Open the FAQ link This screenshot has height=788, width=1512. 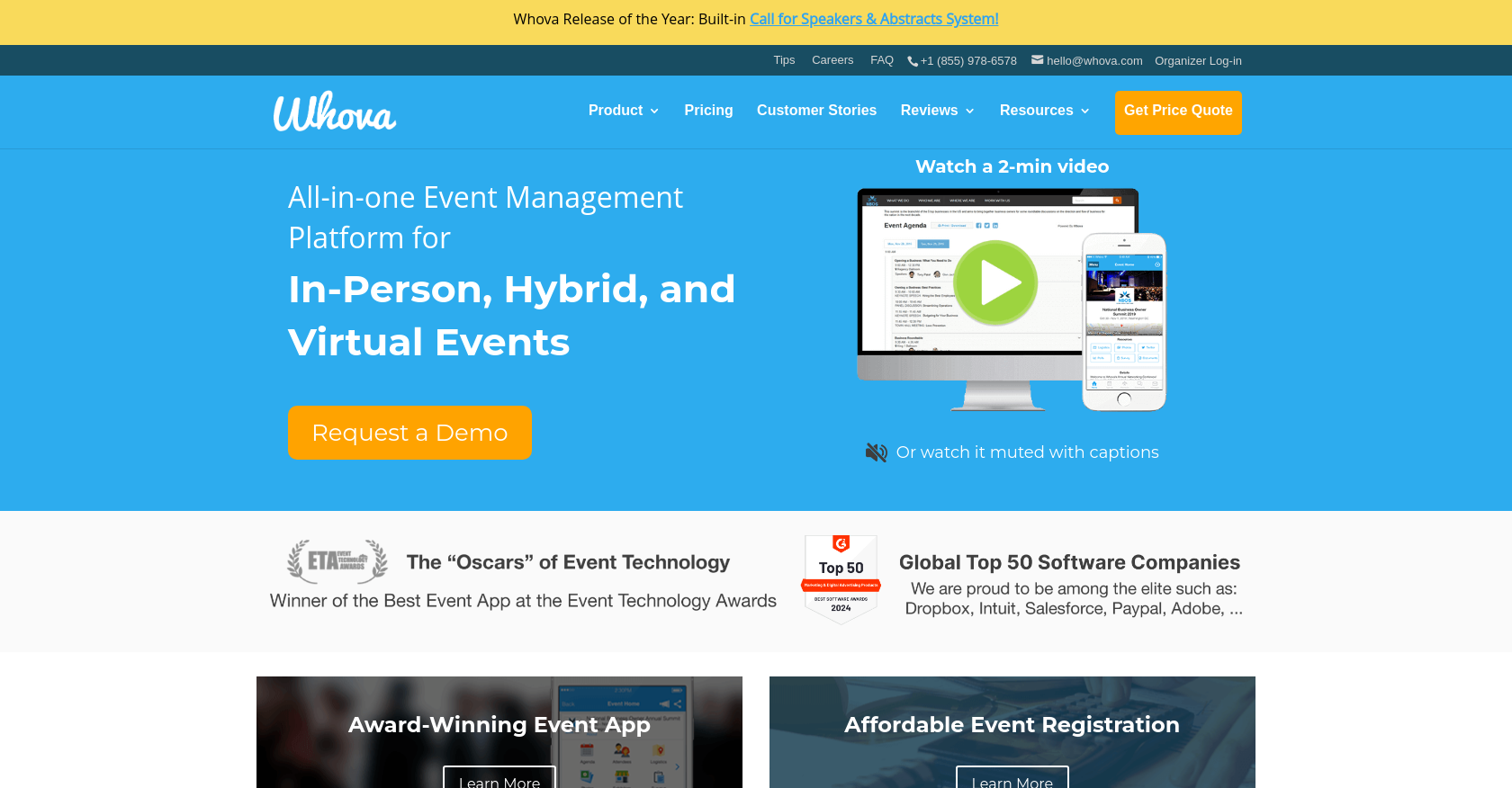(882, 60)
